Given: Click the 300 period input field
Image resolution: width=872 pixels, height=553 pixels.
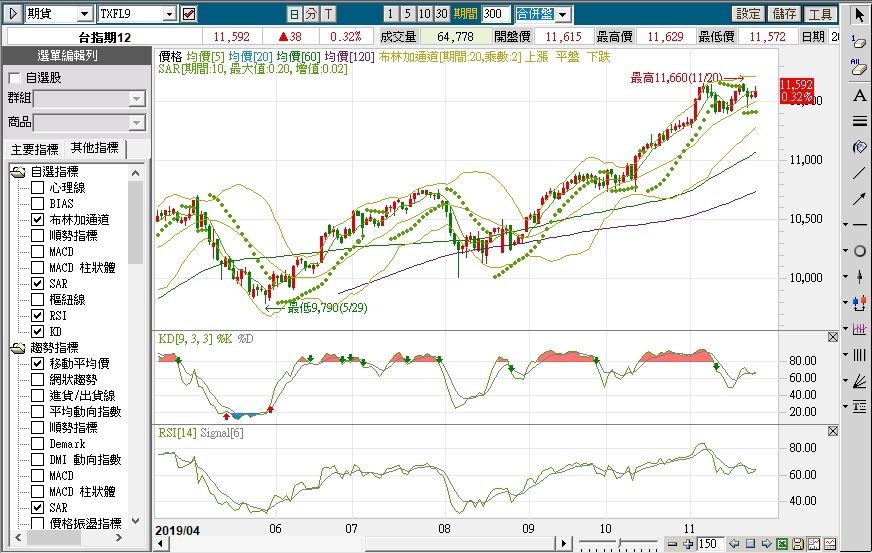Looking at the screenshot, I should (x=496, y=14).
